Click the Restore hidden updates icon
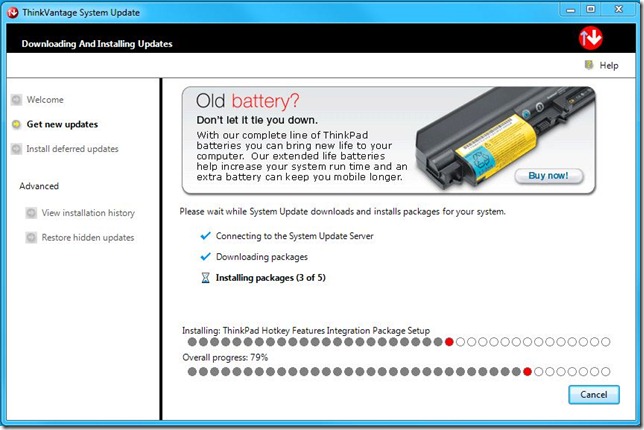 click(31, 237)
